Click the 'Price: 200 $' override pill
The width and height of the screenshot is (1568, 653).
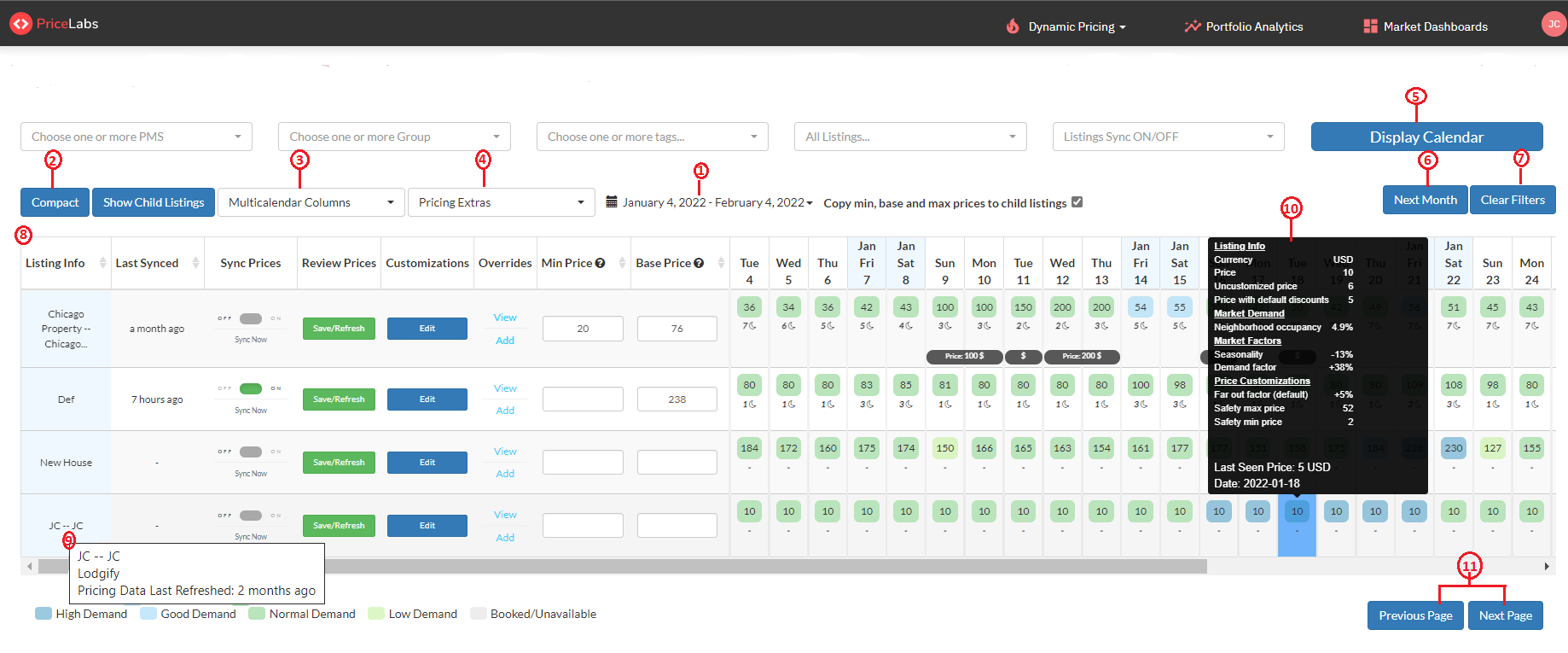point(1082,356)
